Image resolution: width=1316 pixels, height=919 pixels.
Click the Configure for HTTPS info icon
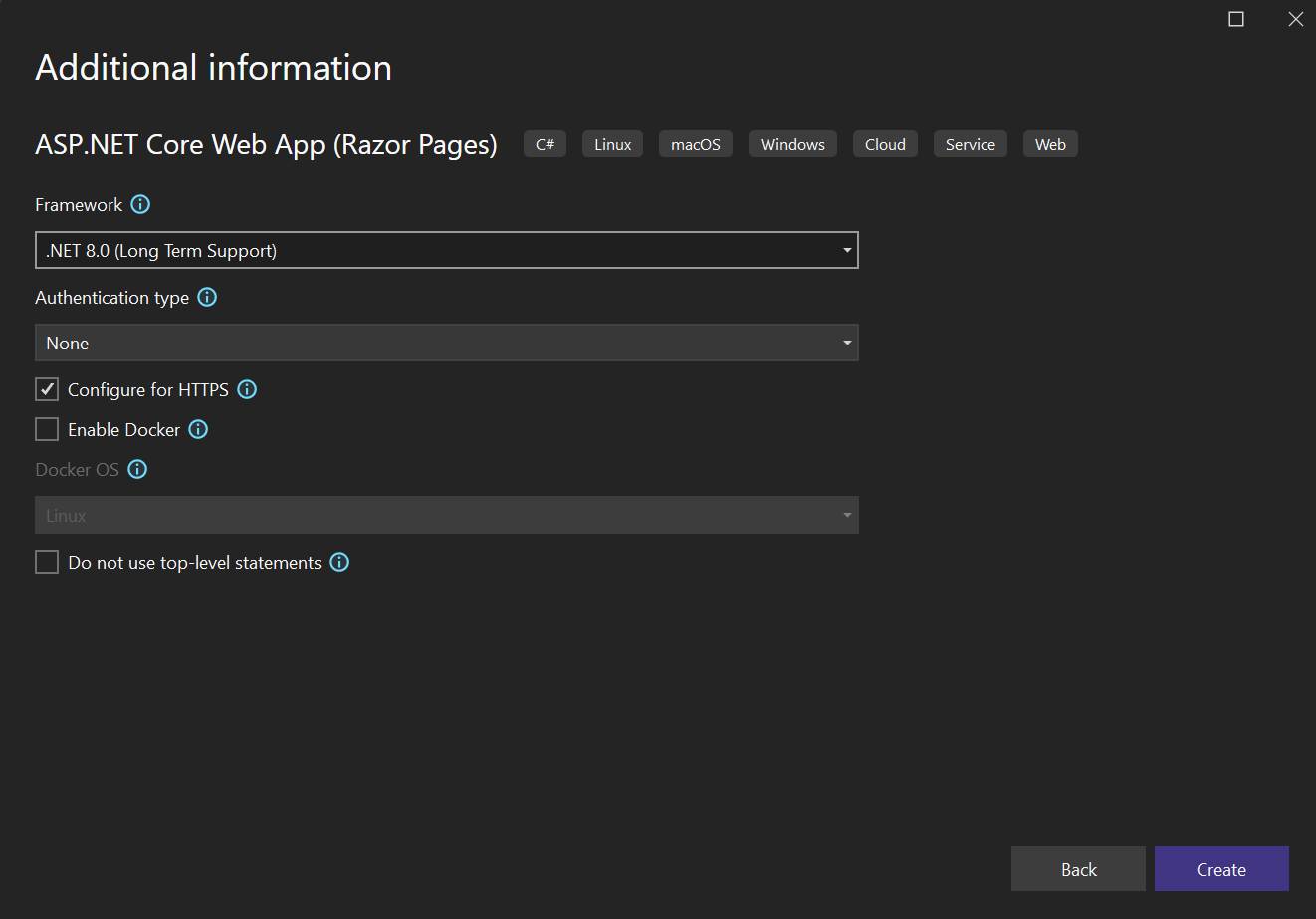(x=247, y=389)
